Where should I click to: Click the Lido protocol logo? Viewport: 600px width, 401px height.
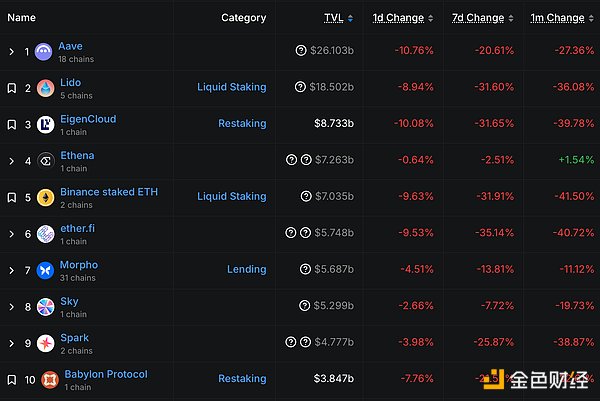point(44,88)
